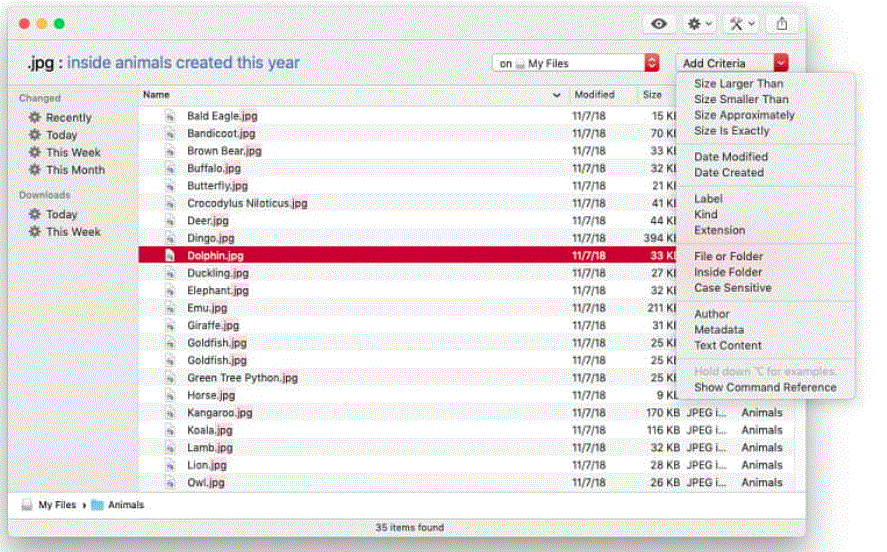Choose Size Smaller Than criterion
887x552 pixels.
(741, 100)
